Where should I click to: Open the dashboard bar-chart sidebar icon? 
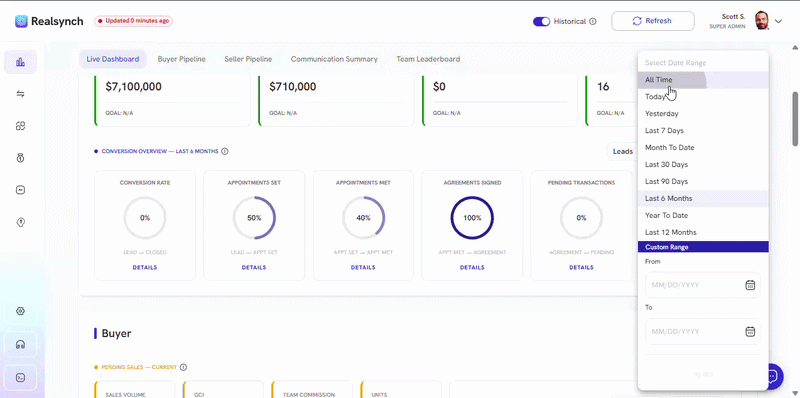pyautogui.click(x=20, y=62)
